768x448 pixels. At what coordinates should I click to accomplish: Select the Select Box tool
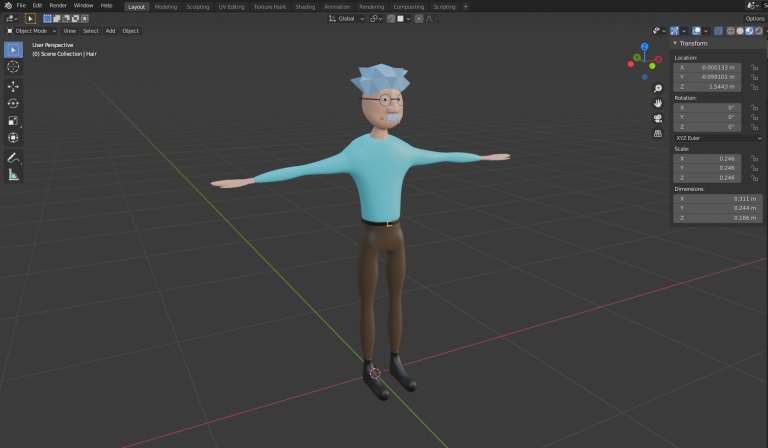point(13,49)
